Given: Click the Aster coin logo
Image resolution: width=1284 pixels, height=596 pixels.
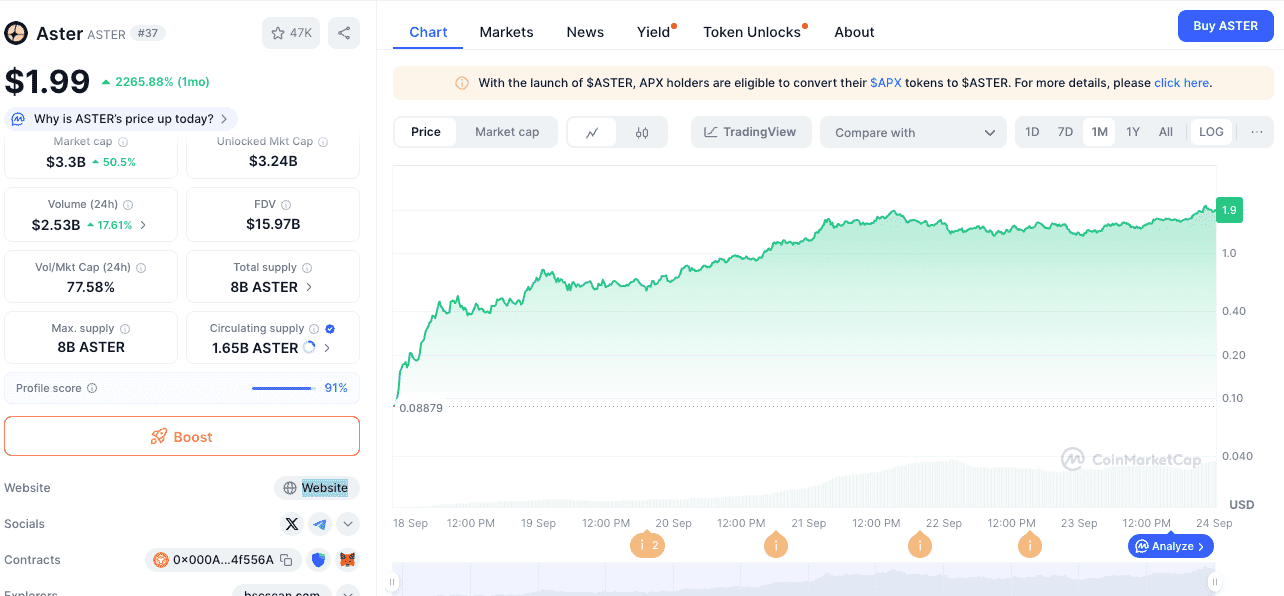Looking at the screenshot, I should [16, 33].
